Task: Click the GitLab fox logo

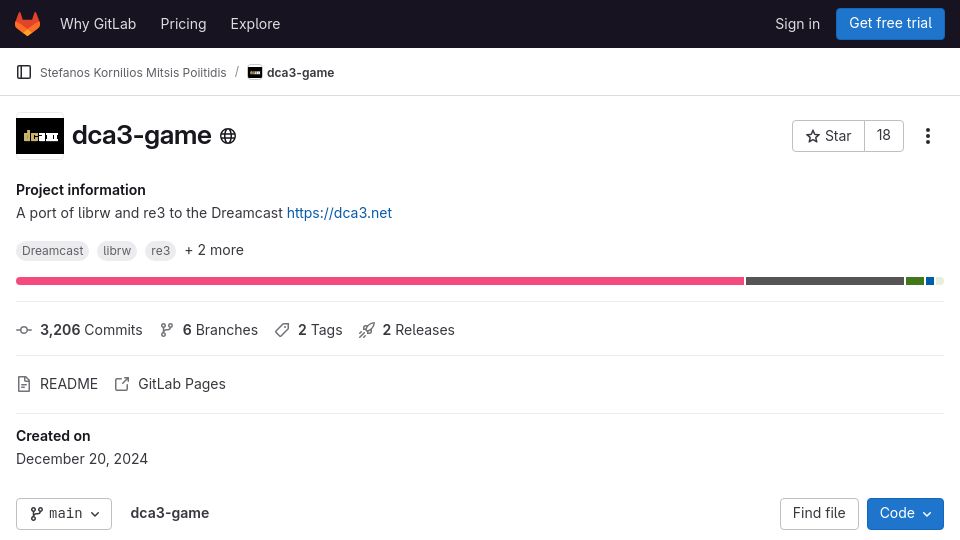Action: click(x=27, y=24)
